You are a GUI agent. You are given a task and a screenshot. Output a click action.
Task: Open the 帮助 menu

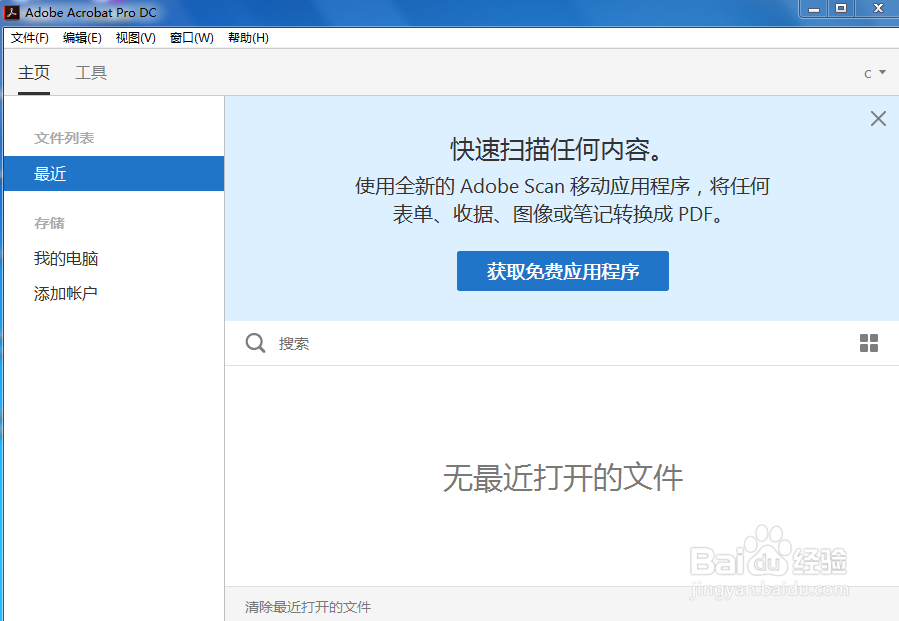[246, 38]
